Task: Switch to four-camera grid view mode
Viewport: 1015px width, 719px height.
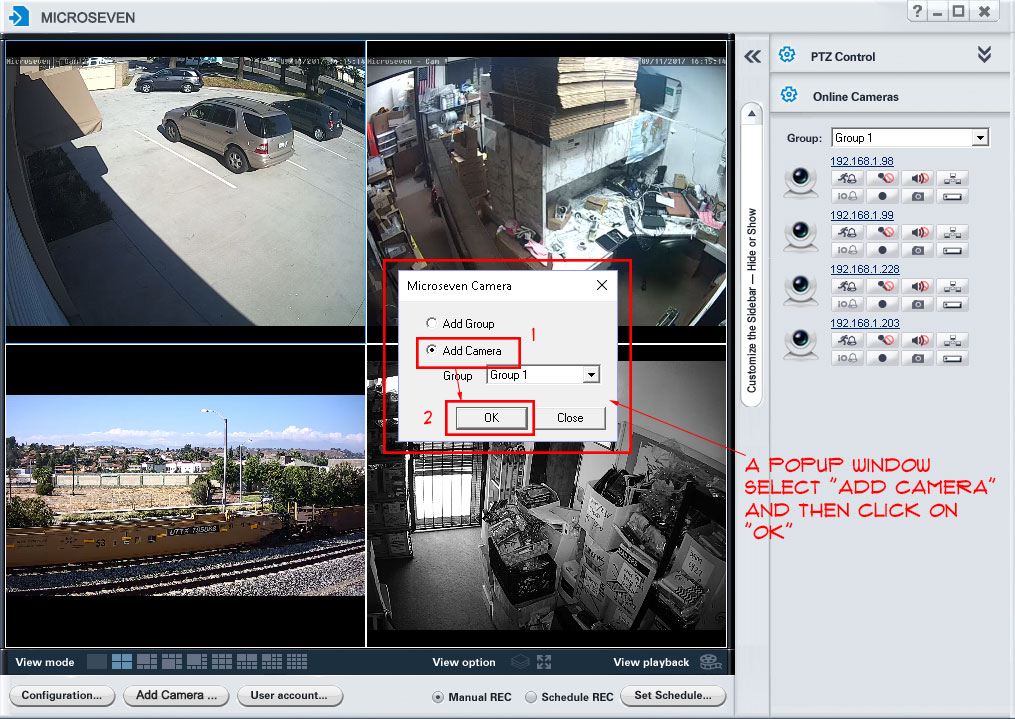Action: pos(122,661)
